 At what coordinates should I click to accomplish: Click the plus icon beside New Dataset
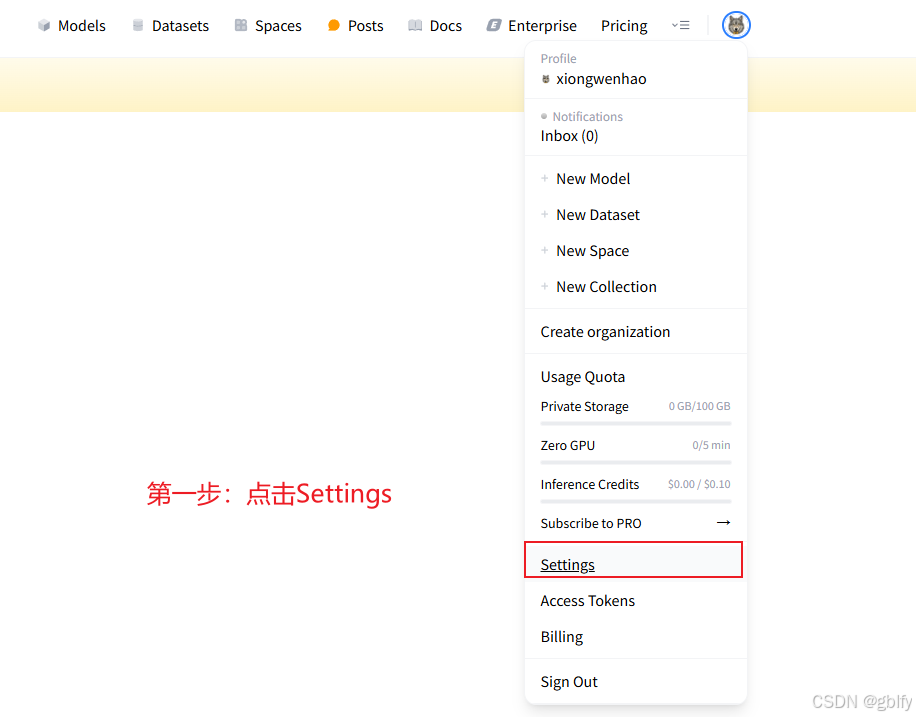544,214
